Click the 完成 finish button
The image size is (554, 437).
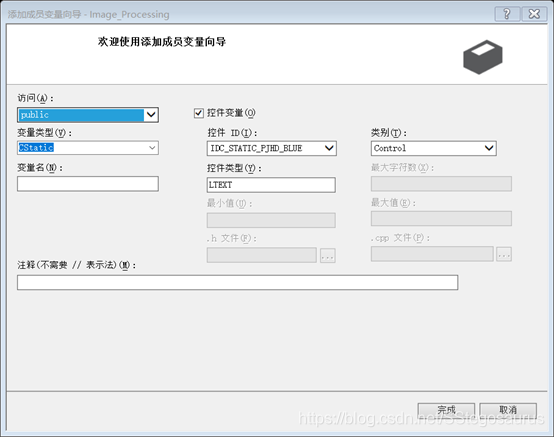446,411
